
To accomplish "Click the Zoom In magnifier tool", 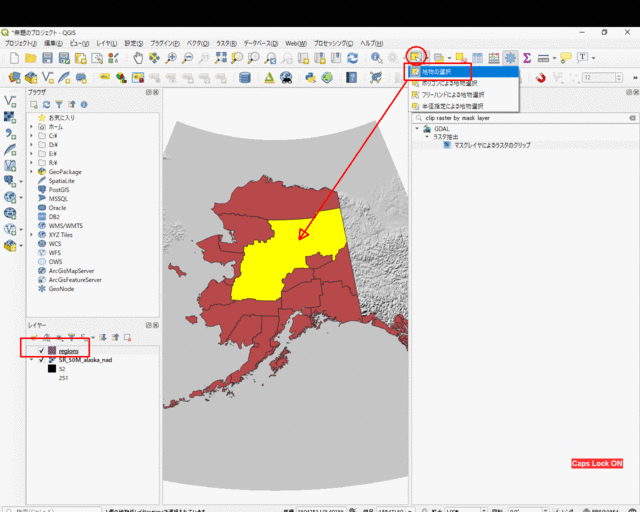I will (172, 58).
